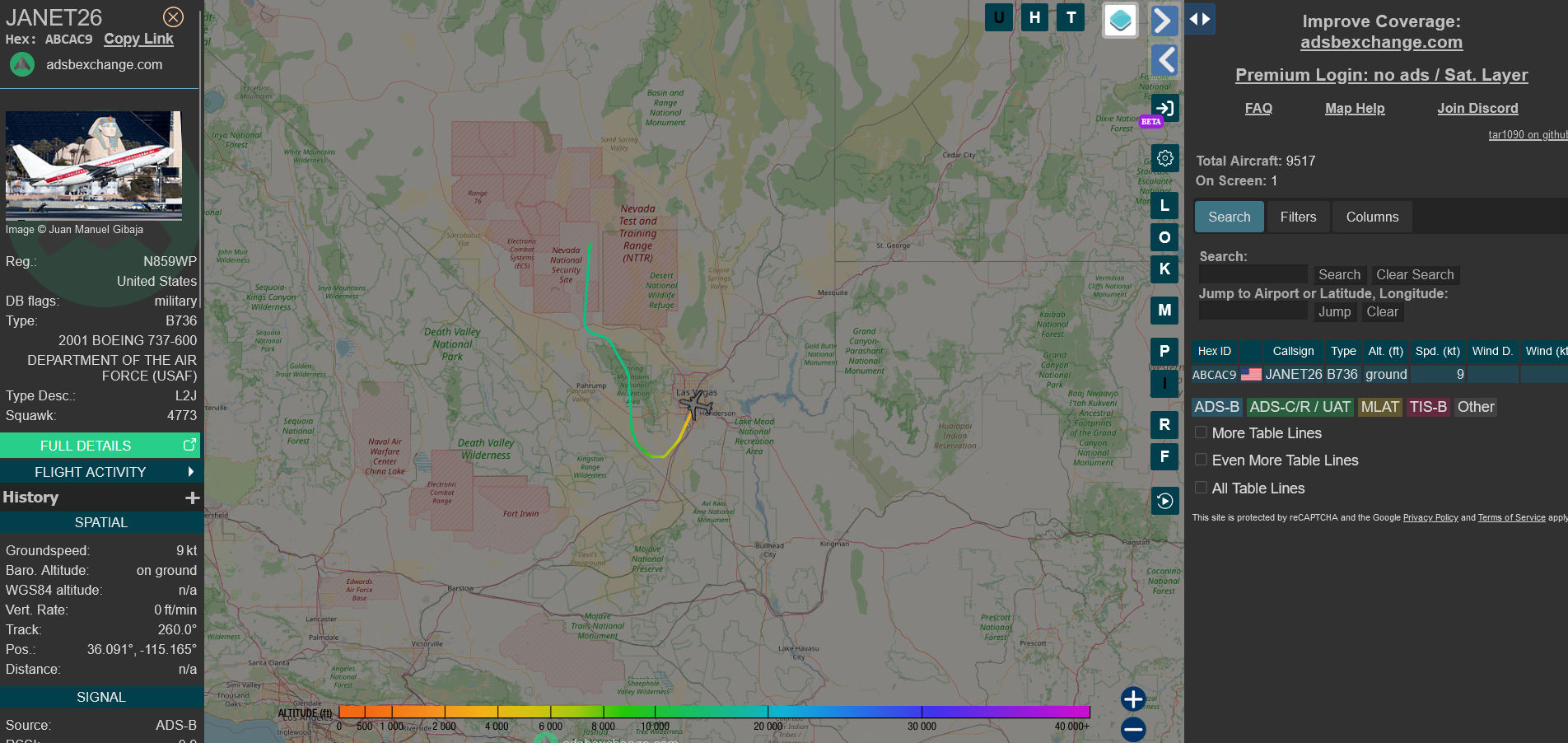
Task: Expand the FLIGHT ACTIVITY section
Action: click(x=100, y=472)
